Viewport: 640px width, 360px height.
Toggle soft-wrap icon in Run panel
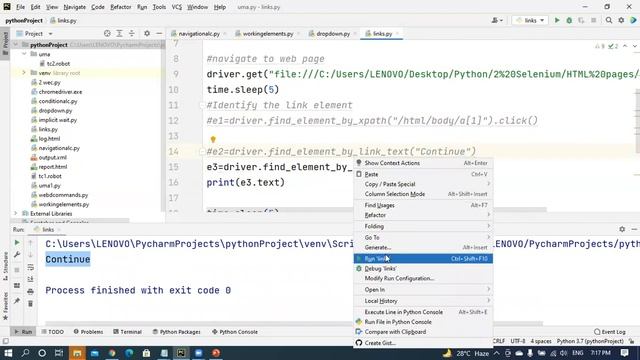(31, 267)
